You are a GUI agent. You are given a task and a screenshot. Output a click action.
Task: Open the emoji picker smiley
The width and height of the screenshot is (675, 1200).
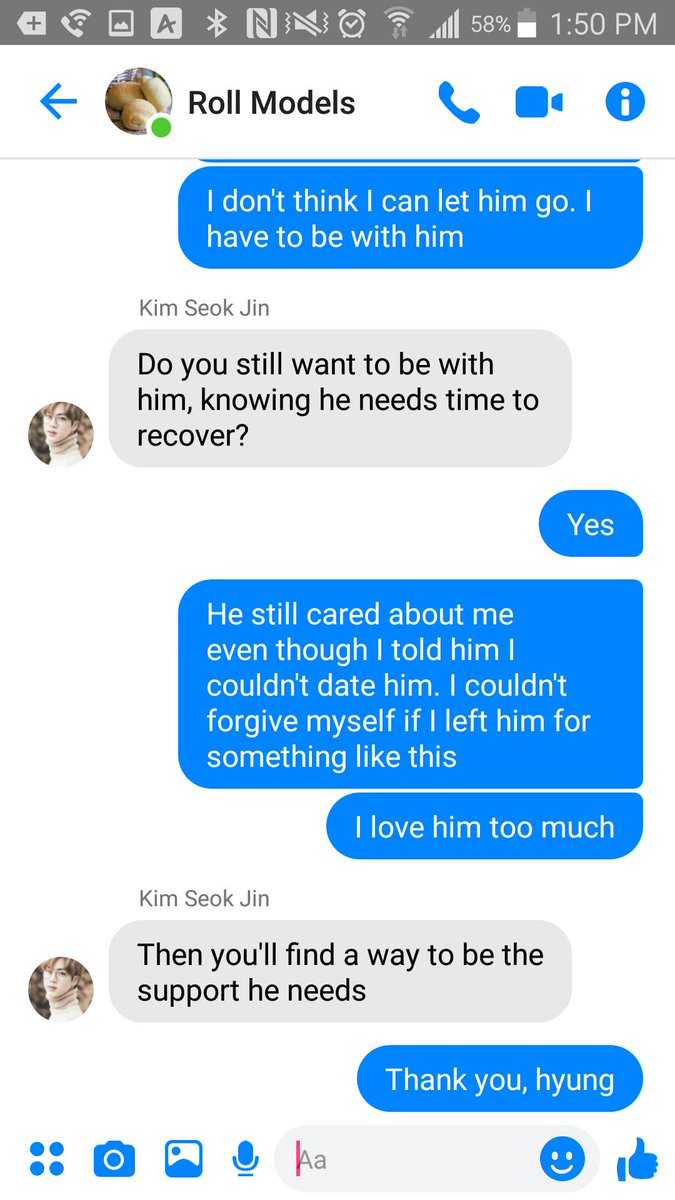(x=562, y=1159)
